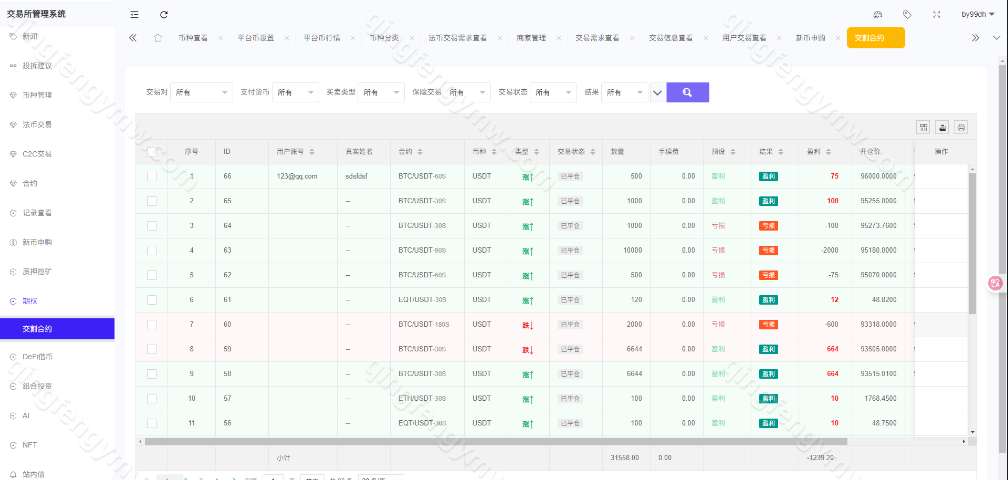Close the 平台币行情 tab
Viewport: 1008px width, 480px height.
[x=353, y=38]
